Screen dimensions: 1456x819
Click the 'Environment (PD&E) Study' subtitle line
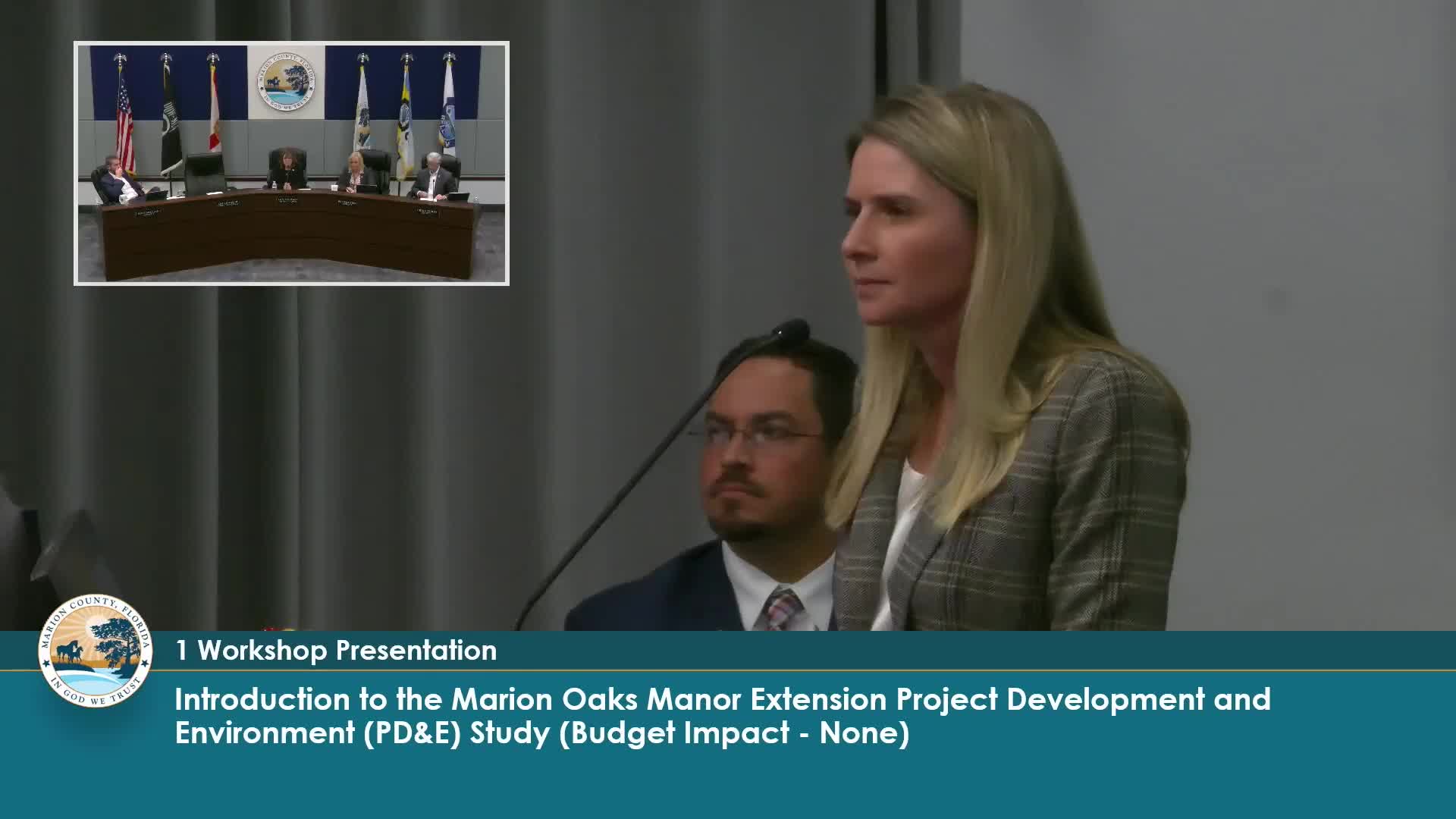[x=541, y=733]
